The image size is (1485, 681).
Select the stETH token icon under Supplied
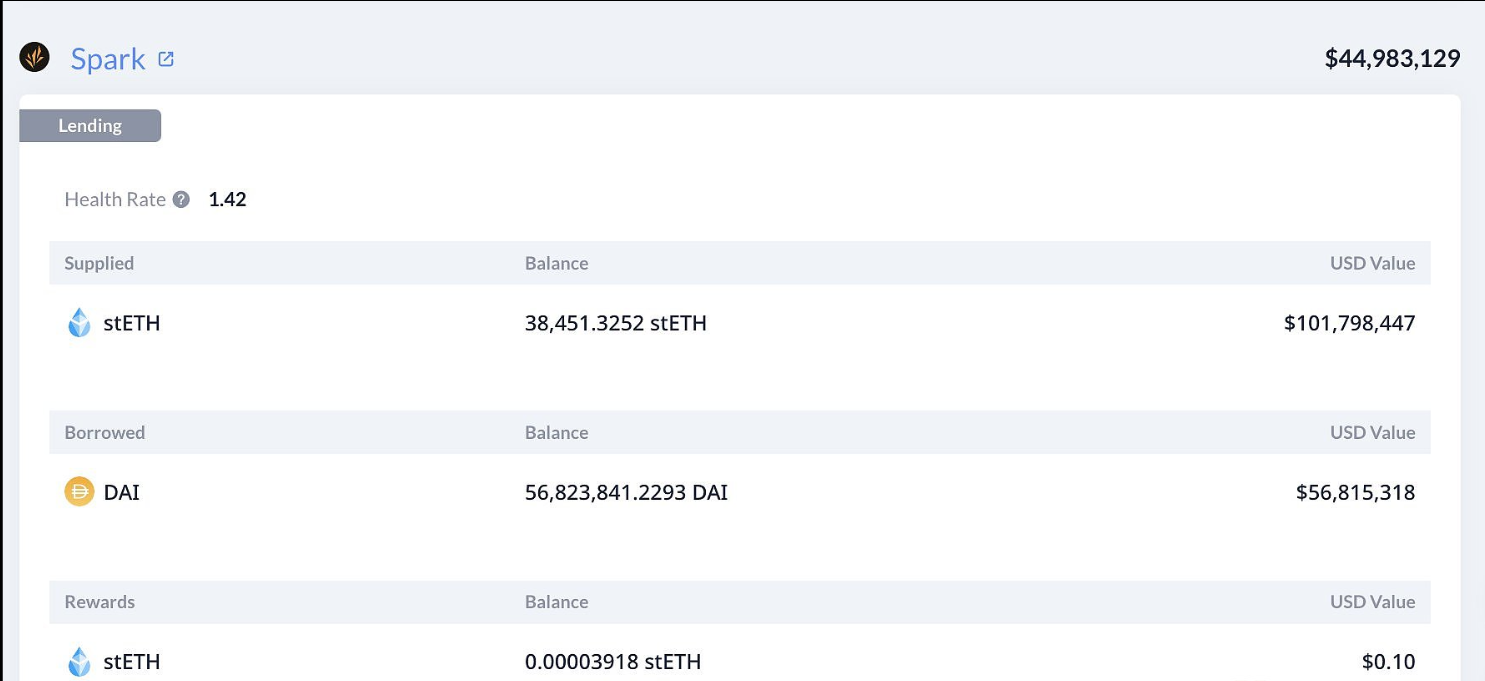79,322
